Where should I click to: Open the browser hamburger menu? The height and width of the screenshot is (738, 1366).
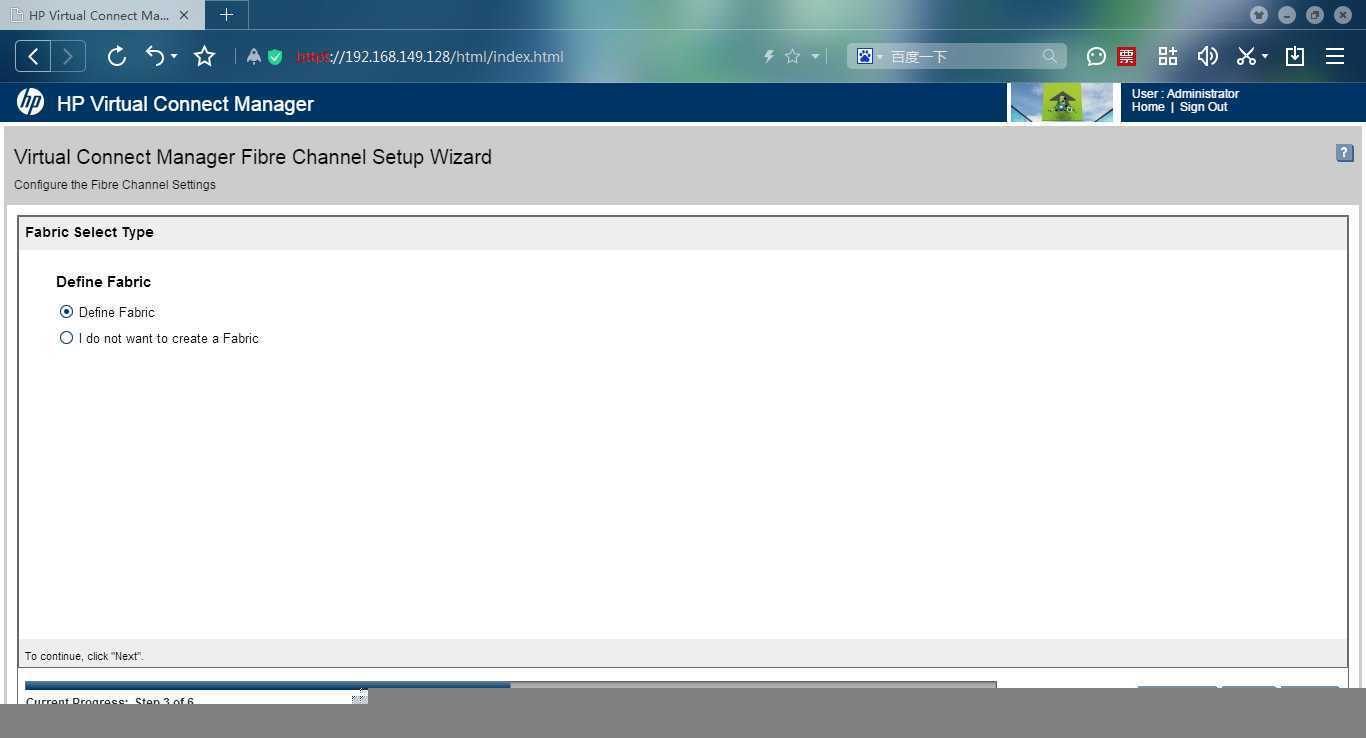pyautogui.click(x=1335, y=56)
